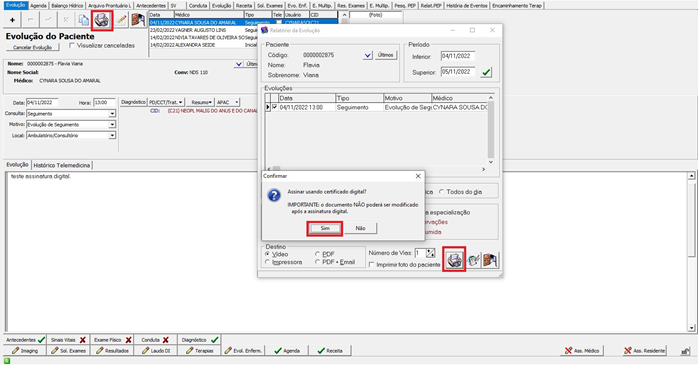Click the Cancelar Evolução button

click(x=32, y=47)
